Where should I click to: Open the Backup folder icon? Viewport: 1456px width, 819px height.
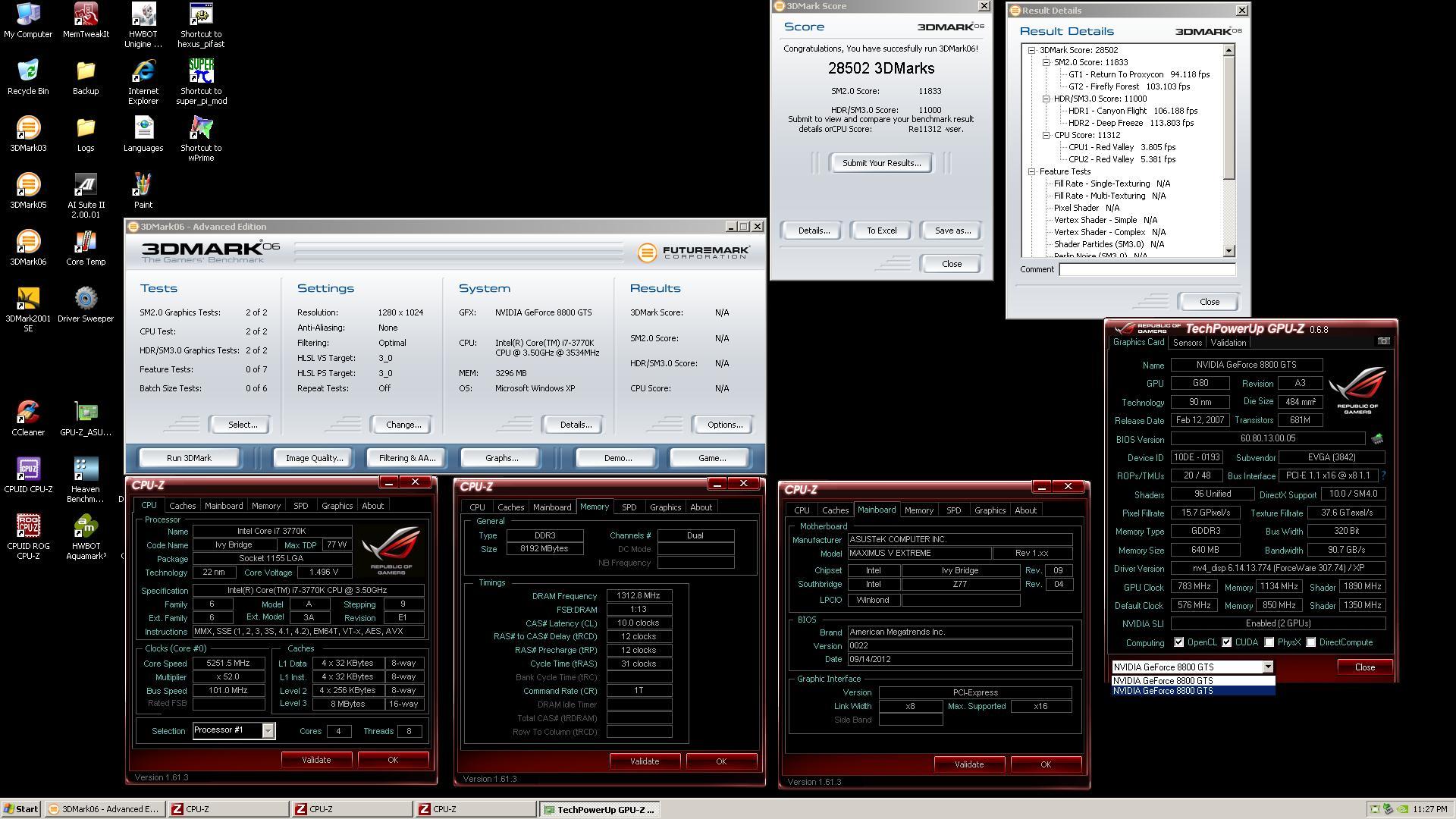pyautogui.click(x=86, y=77)
